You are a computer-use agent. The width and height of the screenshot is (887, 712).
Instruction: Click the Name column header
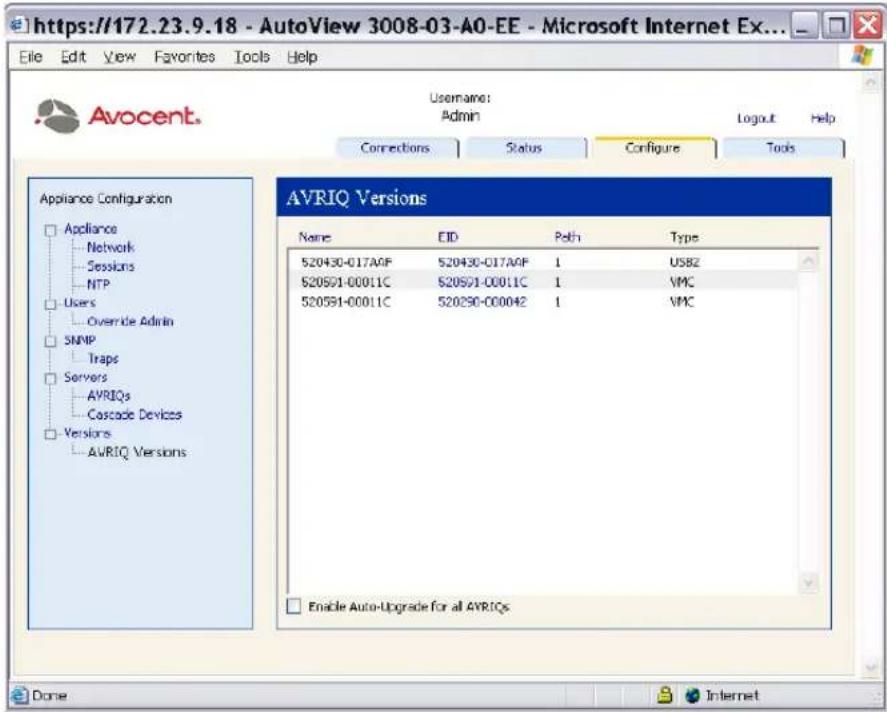[315, 237]
